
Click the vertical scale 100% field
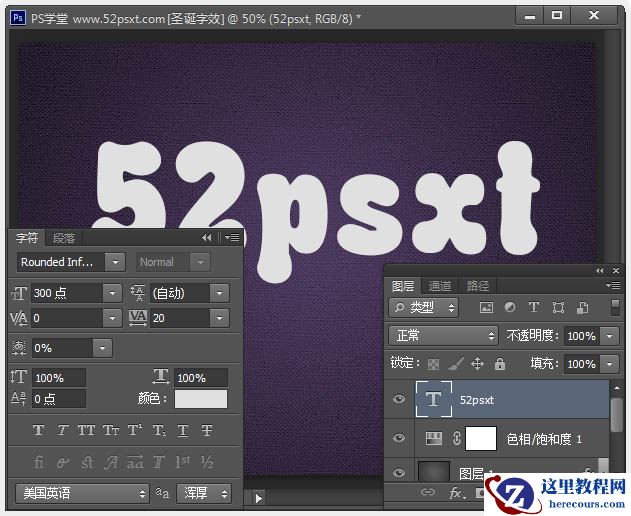[59, 378]
